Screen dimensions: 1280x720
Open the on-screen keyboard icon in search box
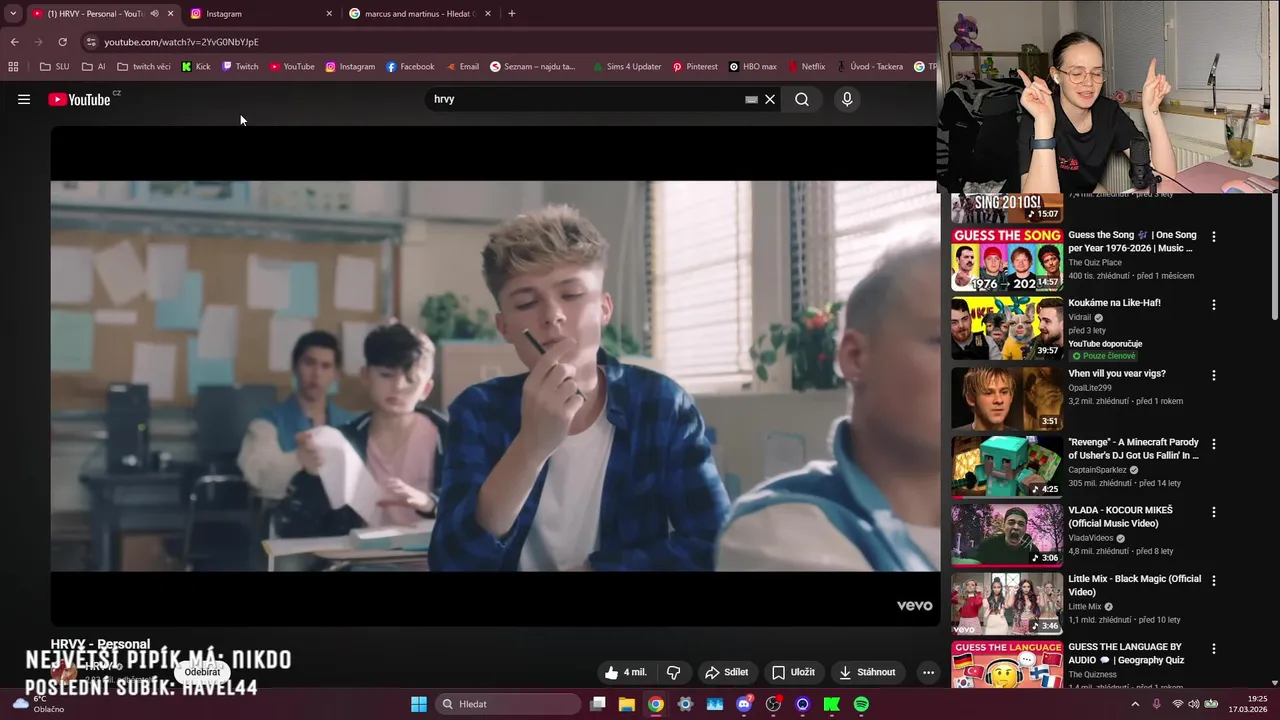click(751, 99)
